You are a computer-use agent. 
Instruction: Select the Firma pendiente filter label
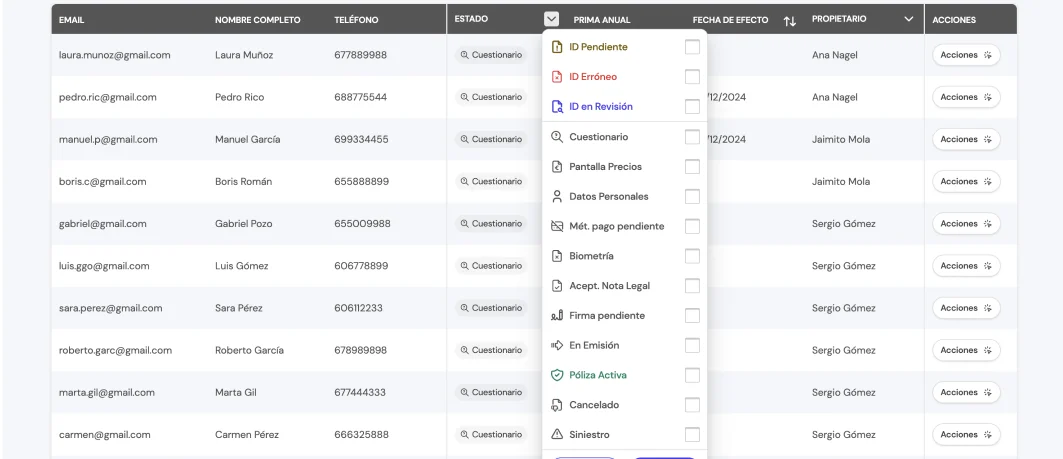(607, 316)
